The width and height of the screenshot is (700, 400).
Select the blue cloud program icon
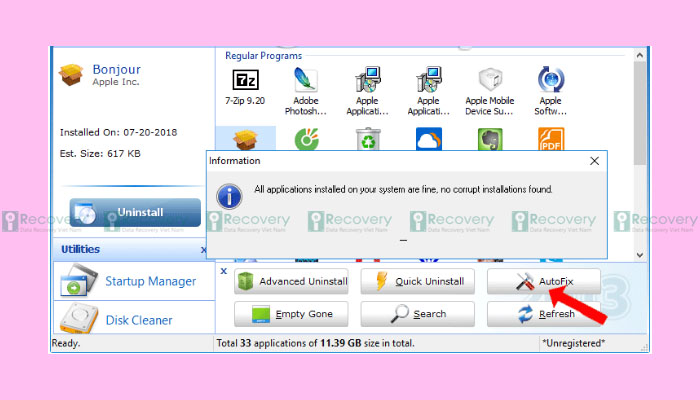[x=429, y=139]
